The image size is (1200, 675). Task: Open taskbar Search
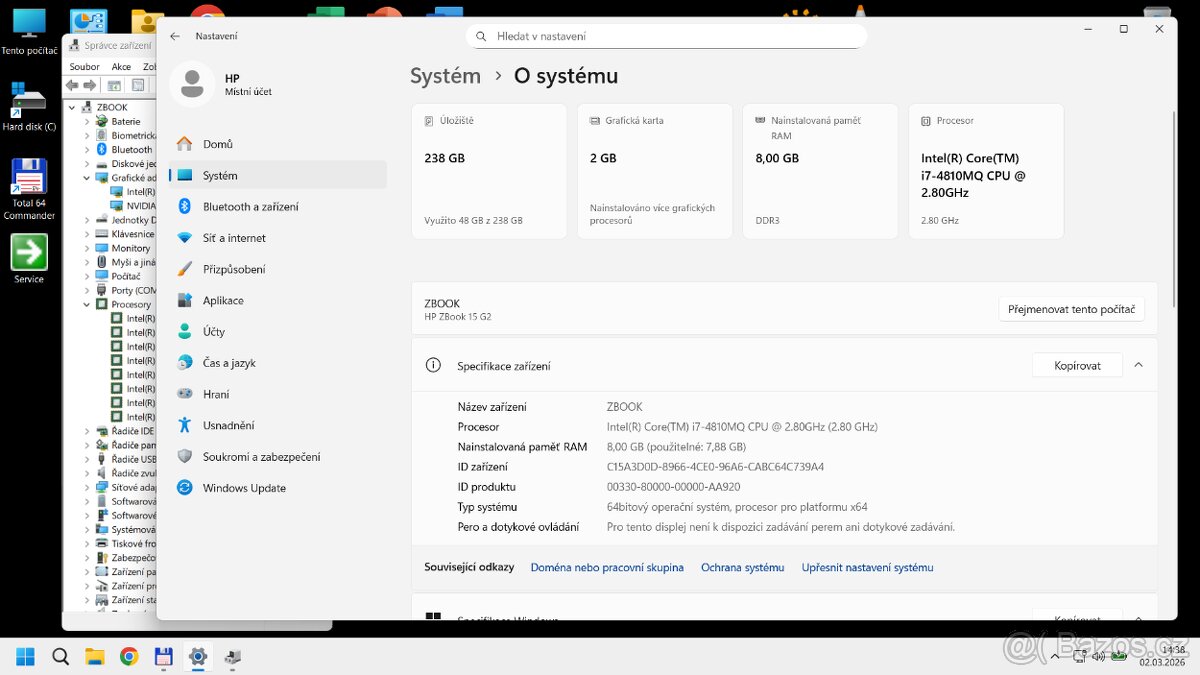click(x=60, y=657)
